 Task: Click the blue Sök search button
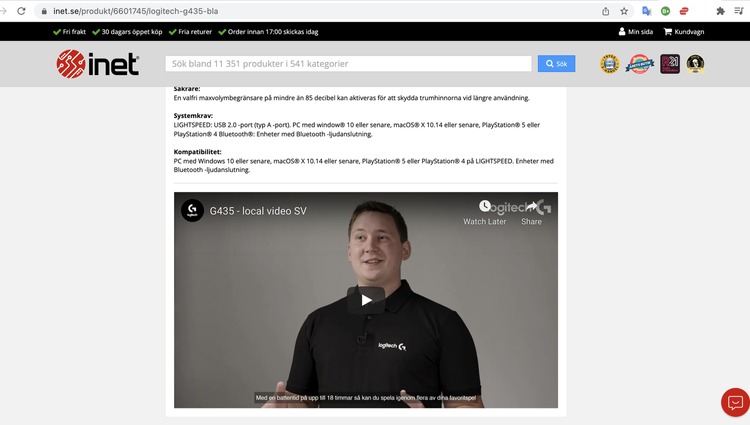556,64
